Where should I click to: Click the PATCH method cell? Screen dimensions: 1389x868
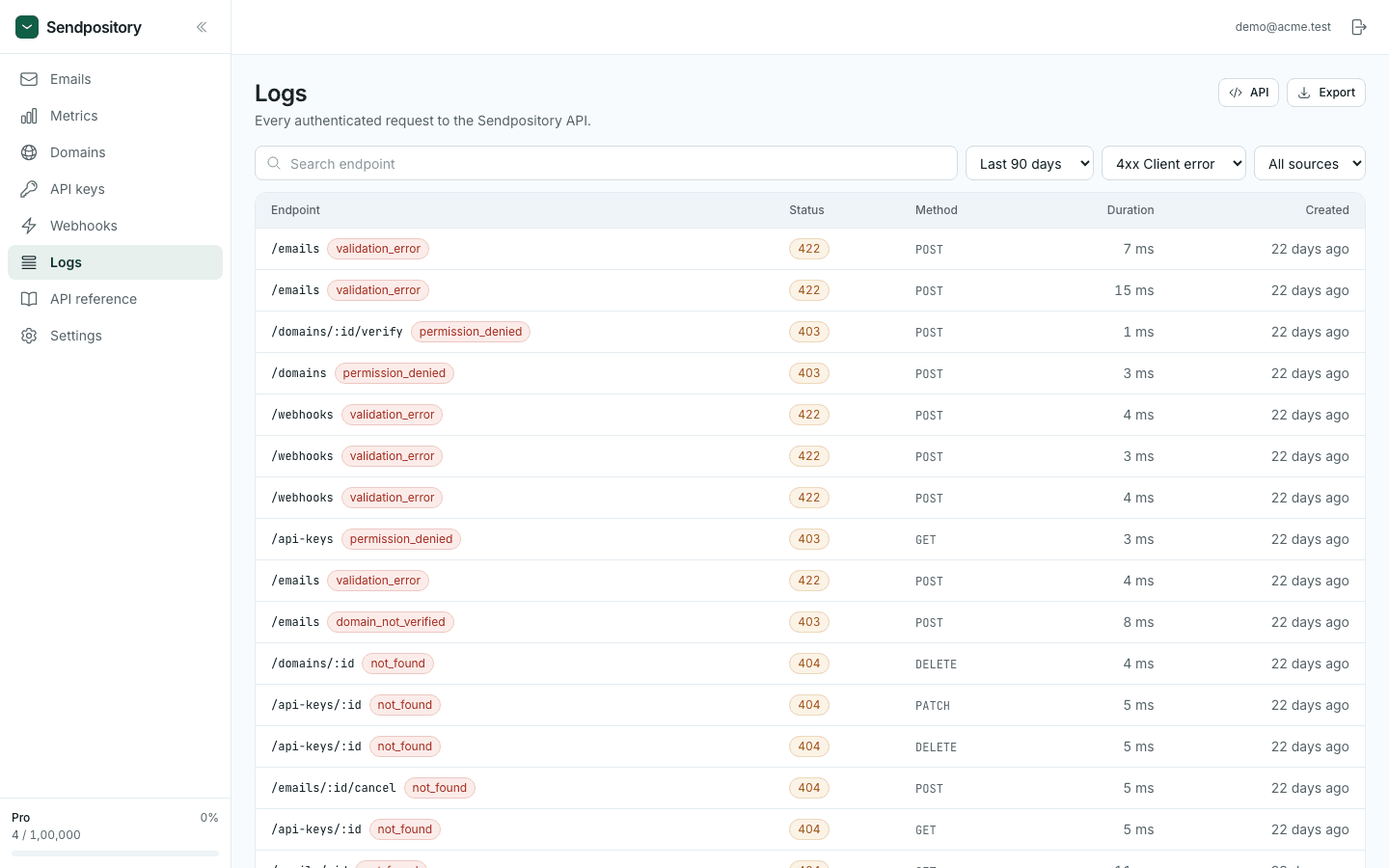933,706
